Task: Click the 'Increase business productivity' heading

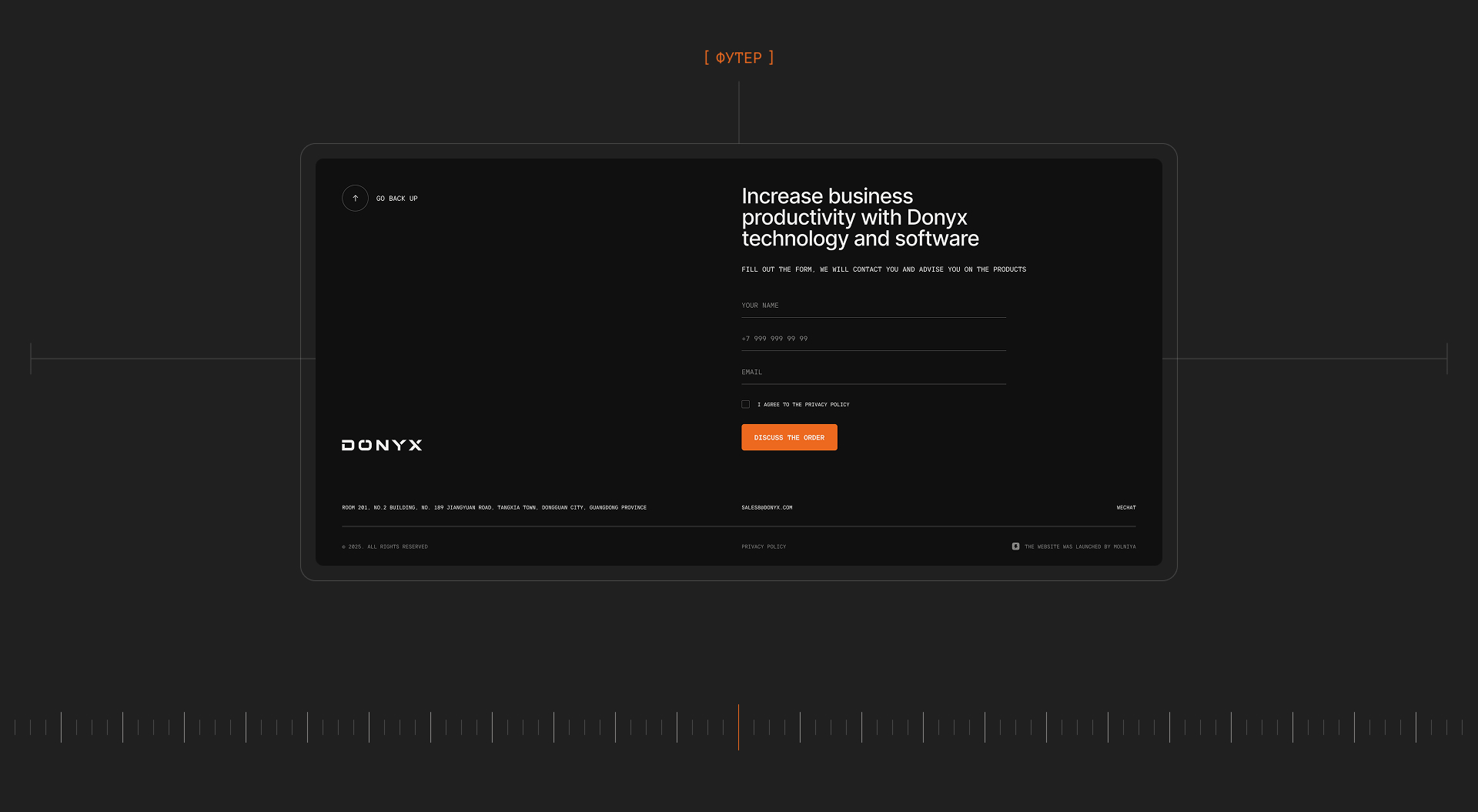Action: pos(860,218)
